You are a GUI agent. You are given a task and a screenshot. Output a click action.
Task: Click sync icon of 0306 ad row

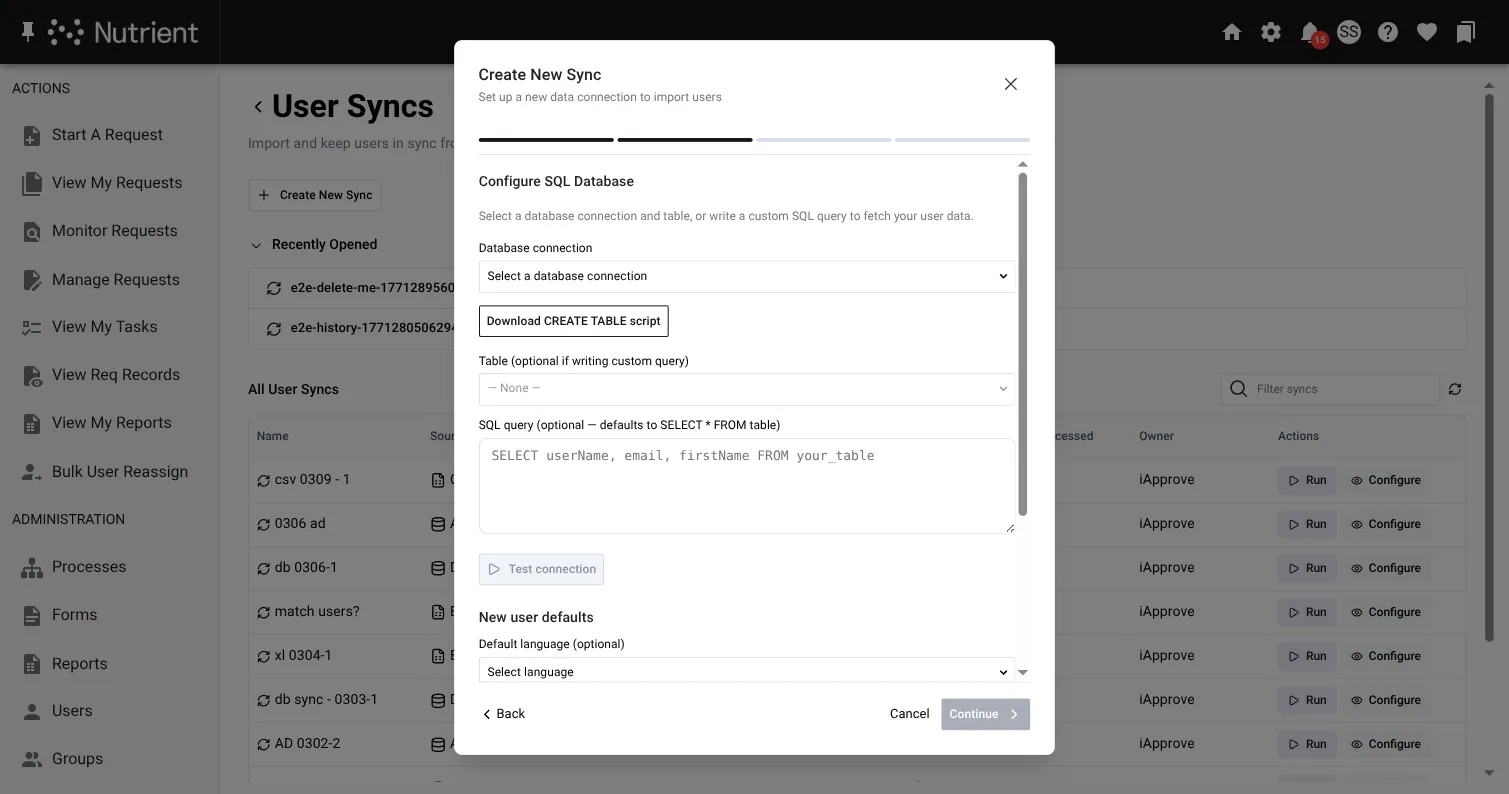click(x=264, y=524)
